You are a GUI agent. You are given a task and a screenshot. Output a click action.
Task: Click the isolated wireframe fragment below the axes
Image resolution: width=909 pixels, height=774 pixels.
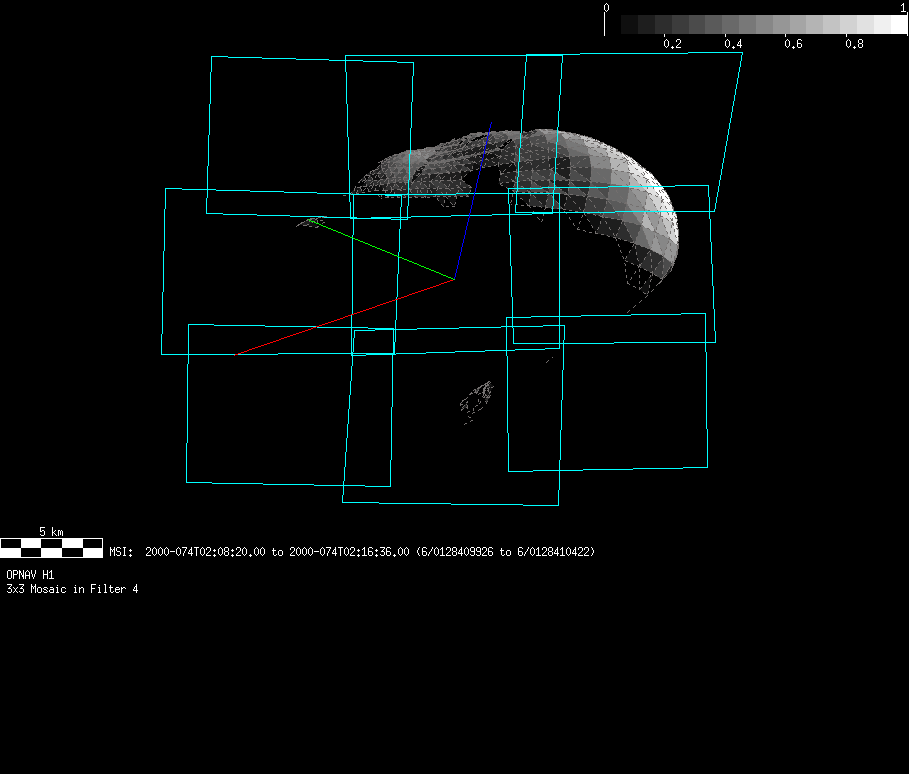coord(477,399)
